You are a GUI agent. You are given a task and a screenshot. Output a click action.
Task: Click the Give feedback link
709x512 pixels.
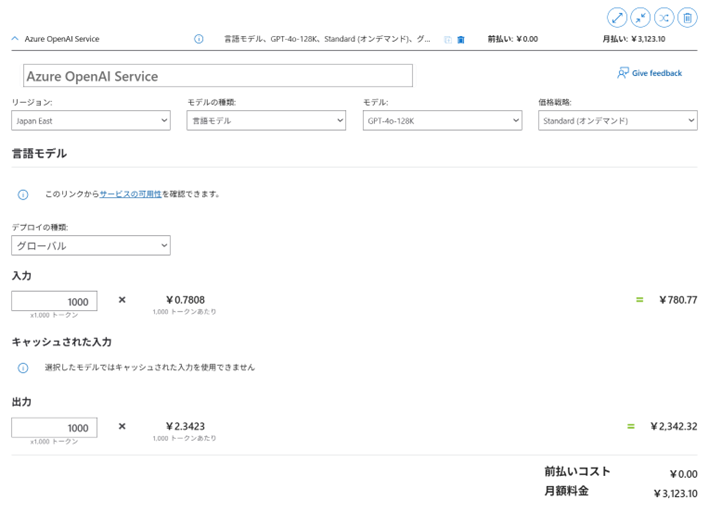click(650, 73)
